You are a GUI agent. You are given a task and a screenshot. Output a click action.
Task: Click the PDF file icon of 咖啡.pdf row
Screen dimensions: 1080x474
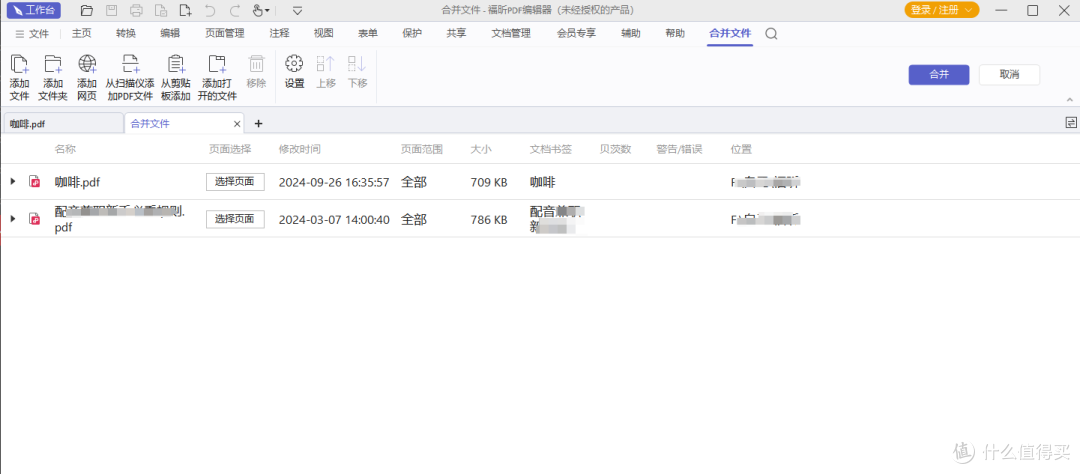[x=34, y=182]
